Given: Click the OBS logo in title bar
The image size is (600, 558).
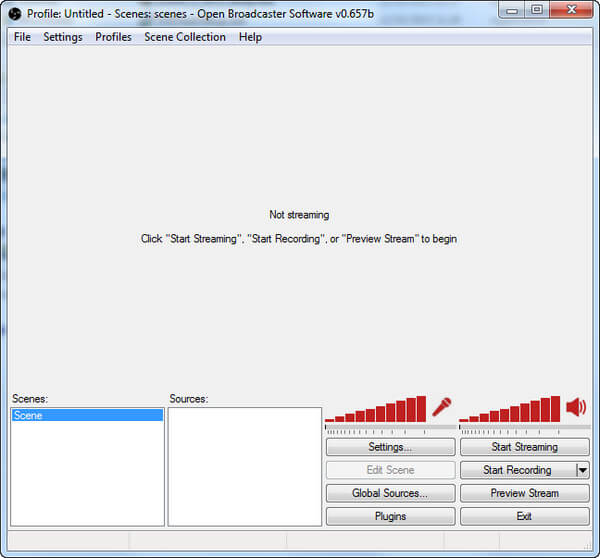Looking at the screenshot, I should pos(15,14).
